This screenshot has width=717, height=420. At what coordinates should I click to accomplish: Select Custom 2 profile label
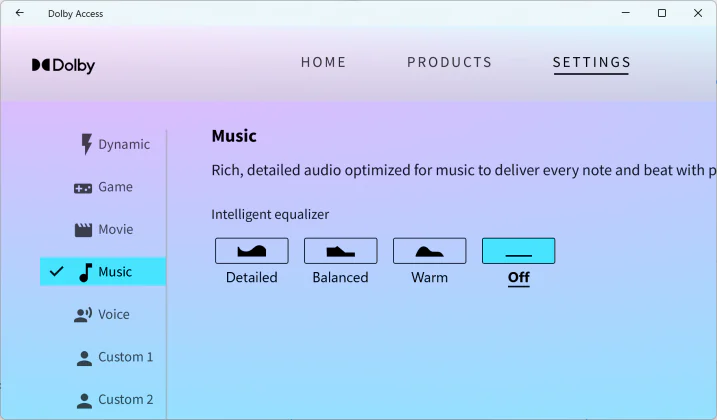click(126, 399)
